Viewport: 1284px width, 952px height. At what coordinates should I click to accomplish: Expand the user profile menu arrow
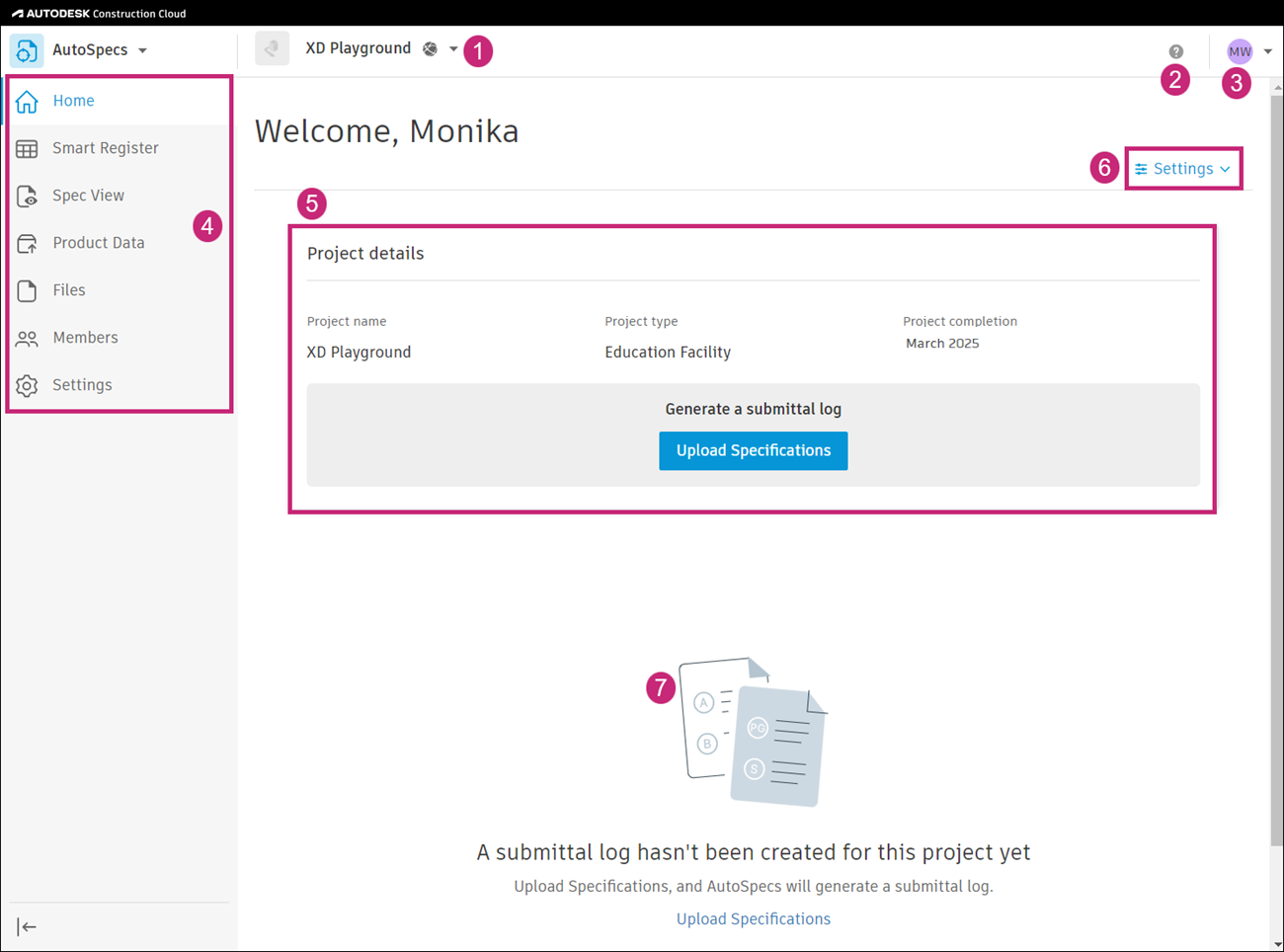point(1267,51)
